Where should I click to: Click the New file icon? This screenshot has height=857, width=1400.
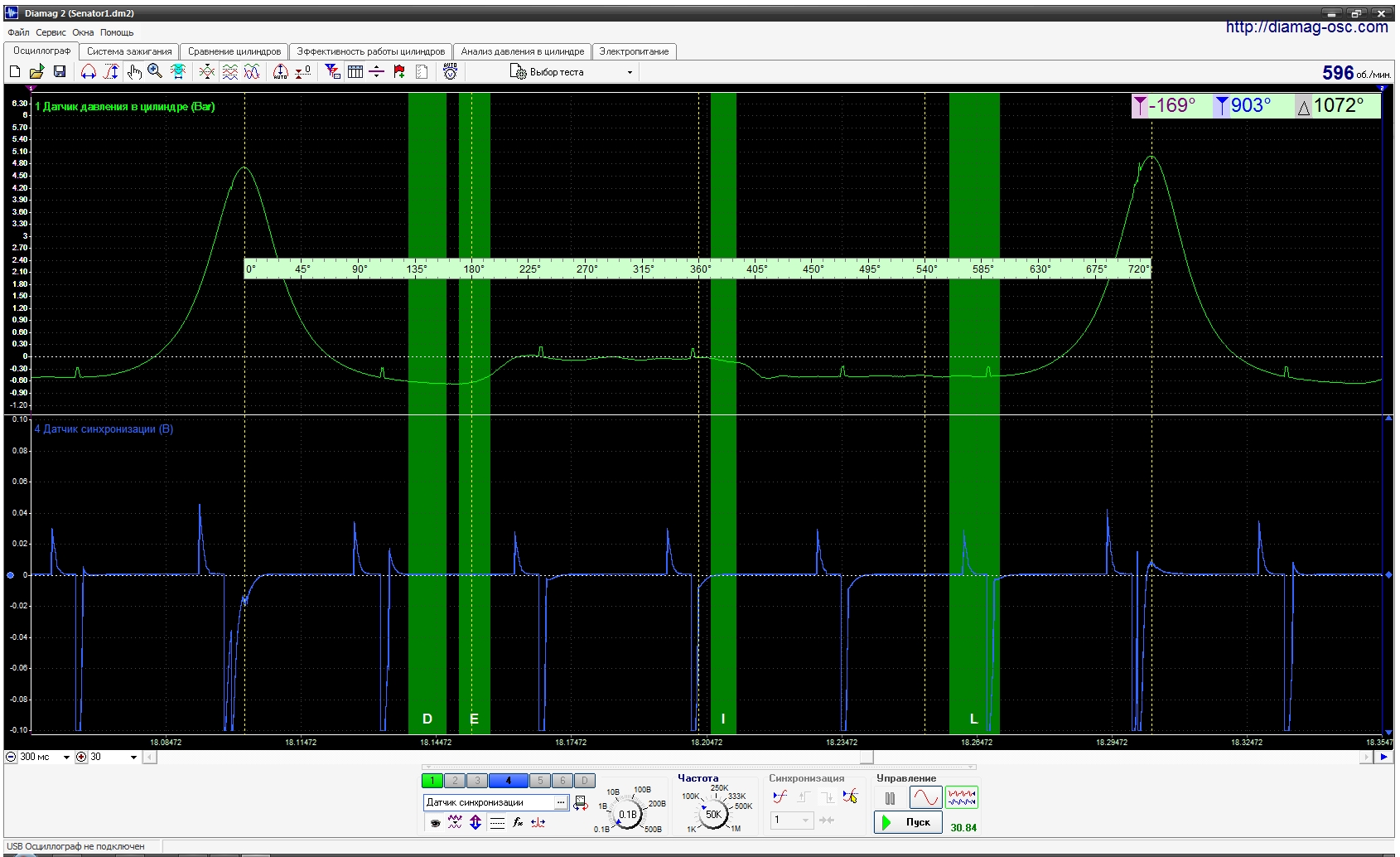[15, 72]
